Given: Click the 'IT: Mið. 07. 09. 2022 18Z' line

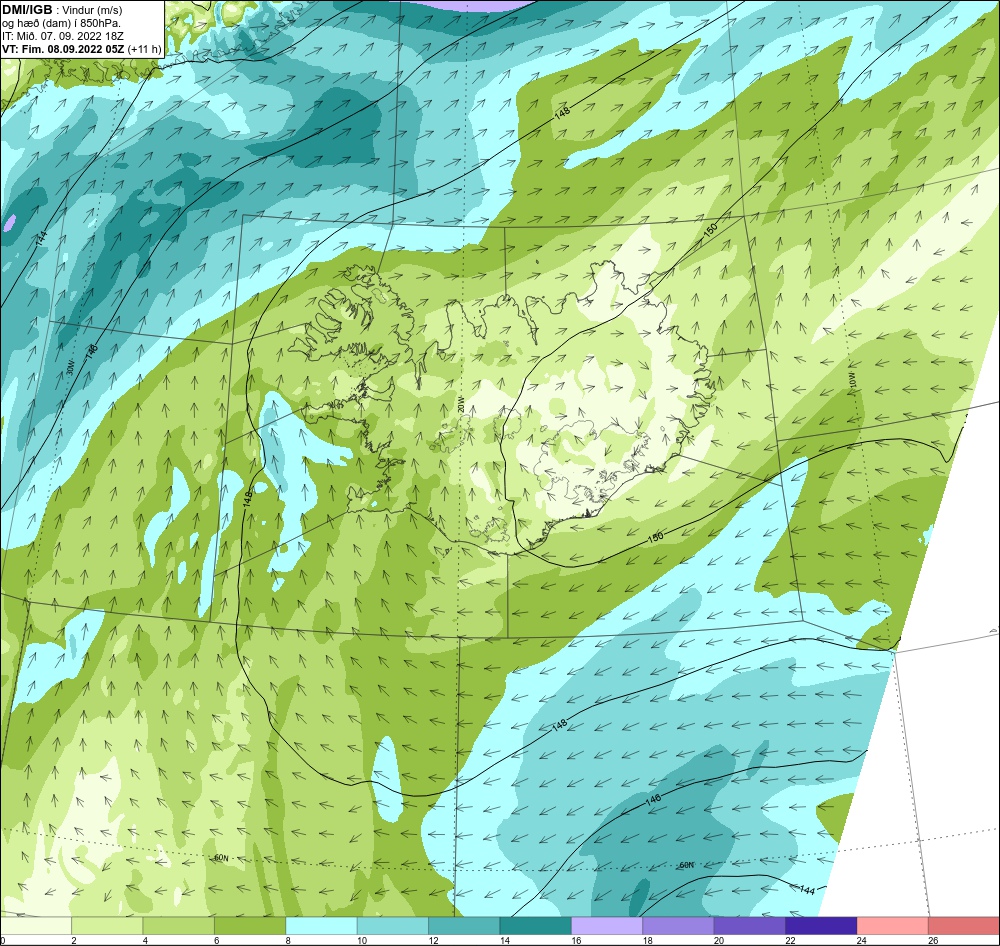Looking at the screenshot, I should point(62,36).
